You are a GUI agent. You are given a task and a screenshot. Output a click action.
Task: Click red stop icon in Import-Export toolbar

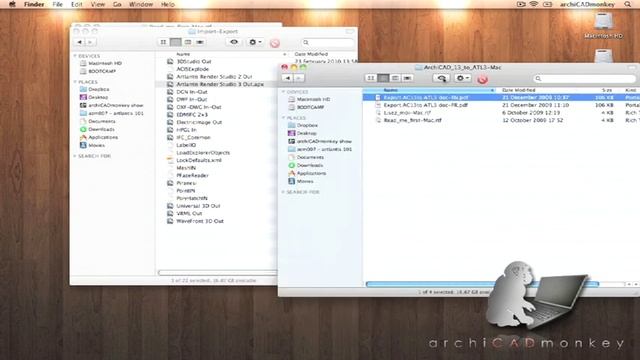coord(275,43)
